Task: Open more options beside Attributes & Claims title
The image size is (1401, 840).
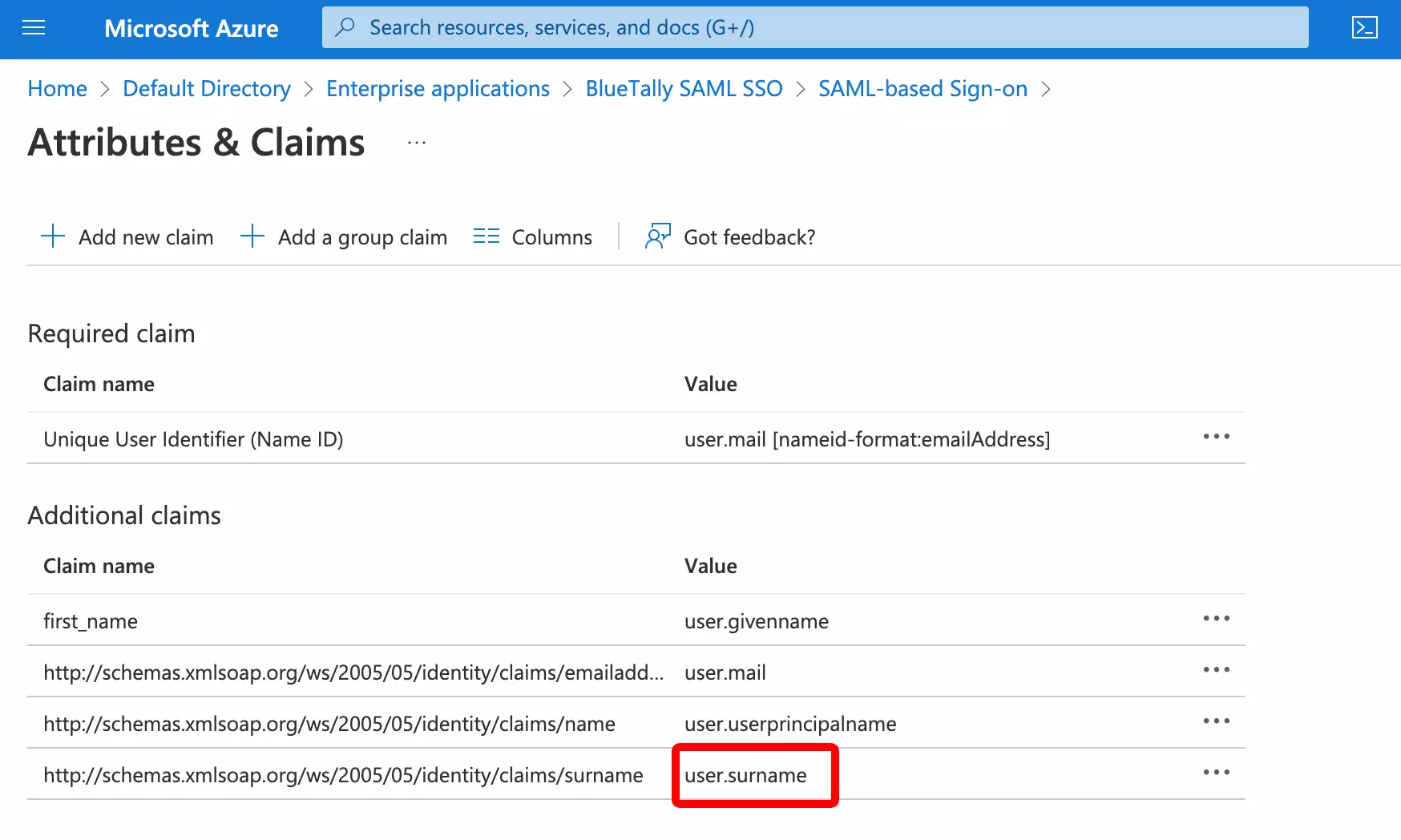Action: (417, 143)
